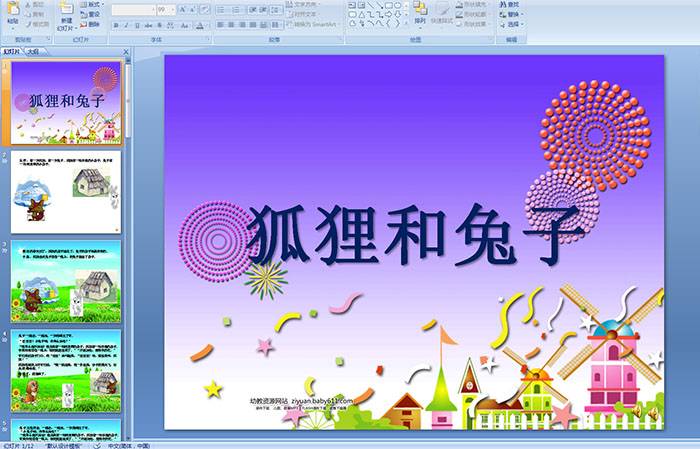This screenshot has height=449, width=700.
Task: Click the increase font size icon
Action: (182, 9)
